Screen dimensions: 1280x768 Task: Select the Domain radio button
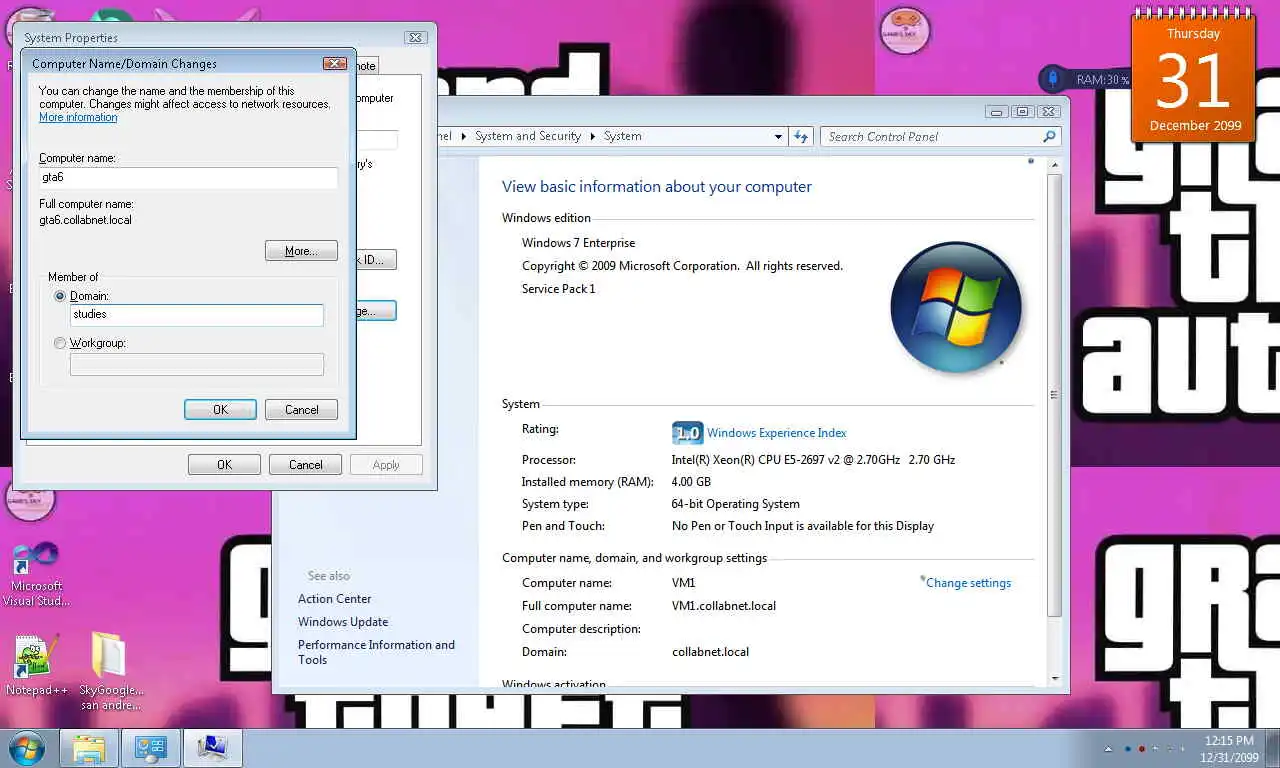point(60,296)
